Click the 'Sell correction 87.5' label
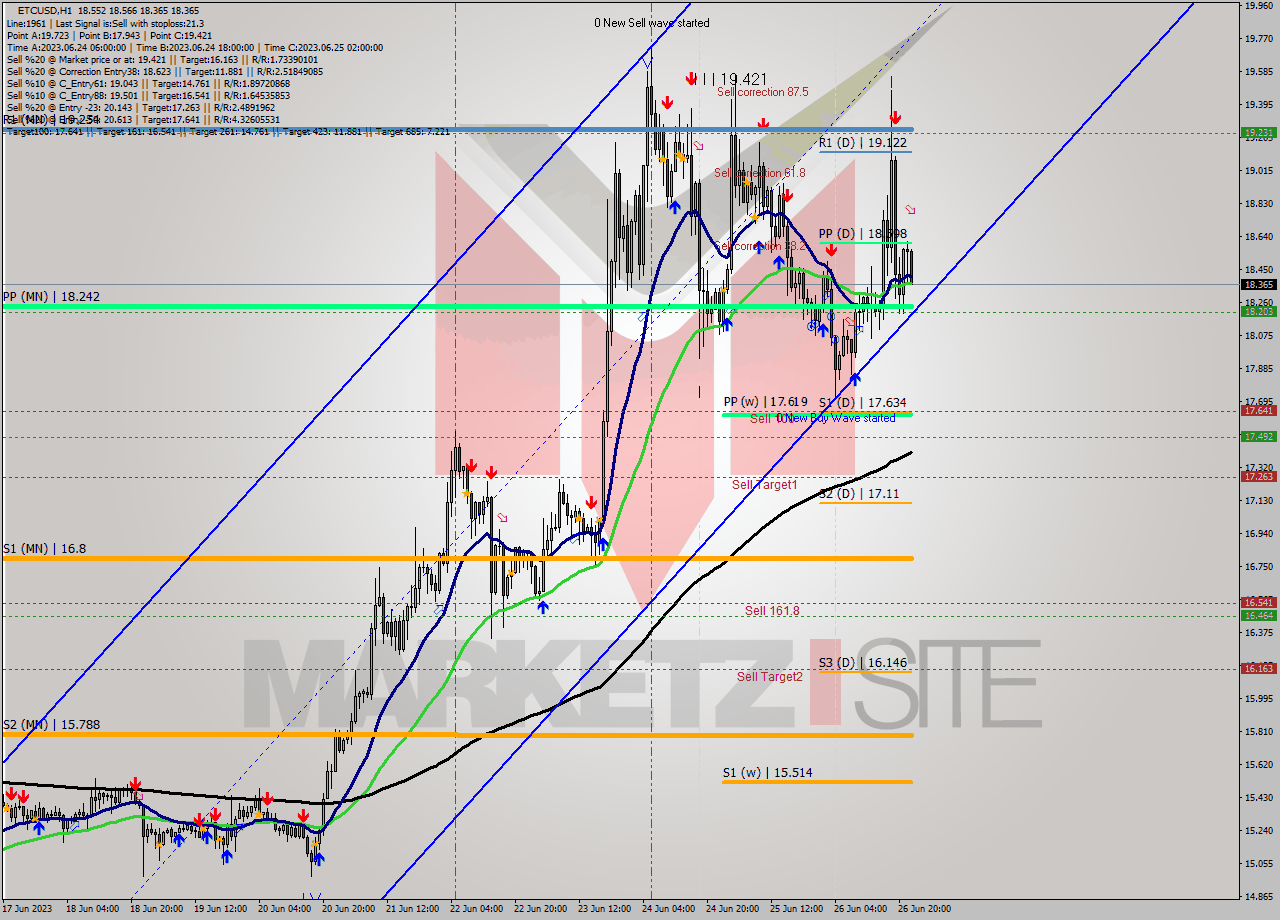The image size is (1280, 920). [763, 92]
